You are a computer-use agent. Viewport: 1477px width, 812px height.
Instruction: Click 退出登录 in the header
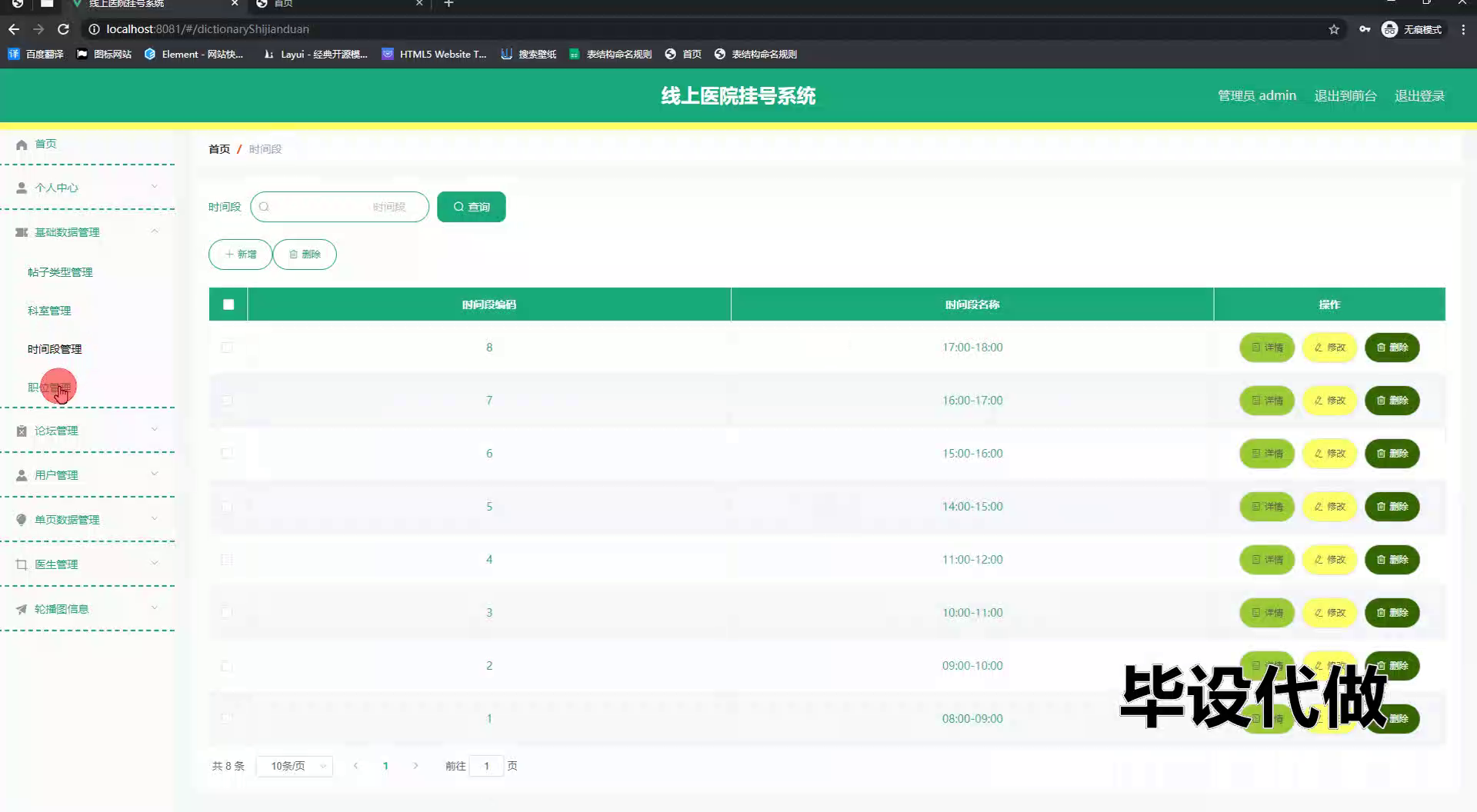pos(1419,95)
